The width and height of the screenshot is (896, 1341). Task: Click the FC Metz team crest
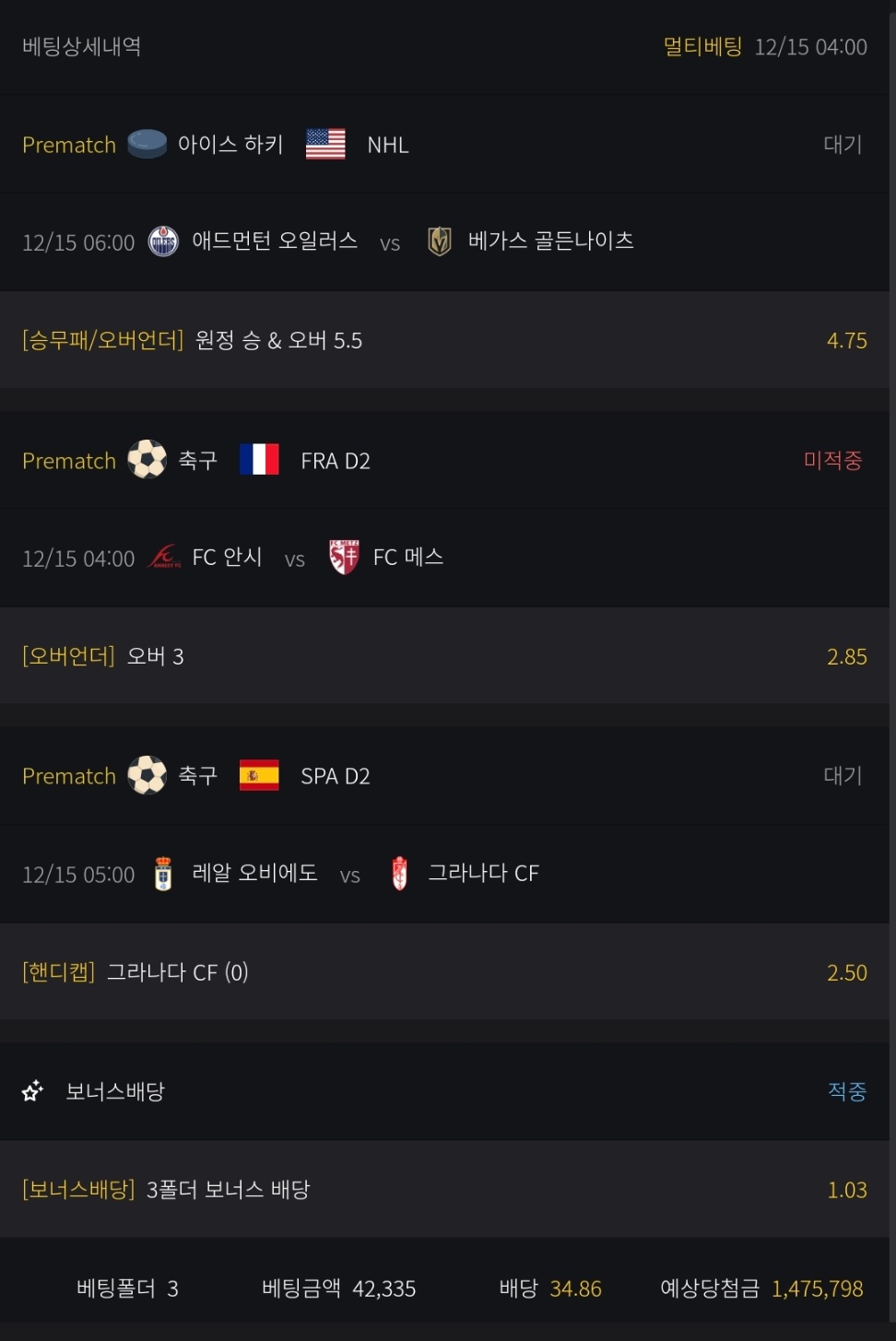coord(344,557)
